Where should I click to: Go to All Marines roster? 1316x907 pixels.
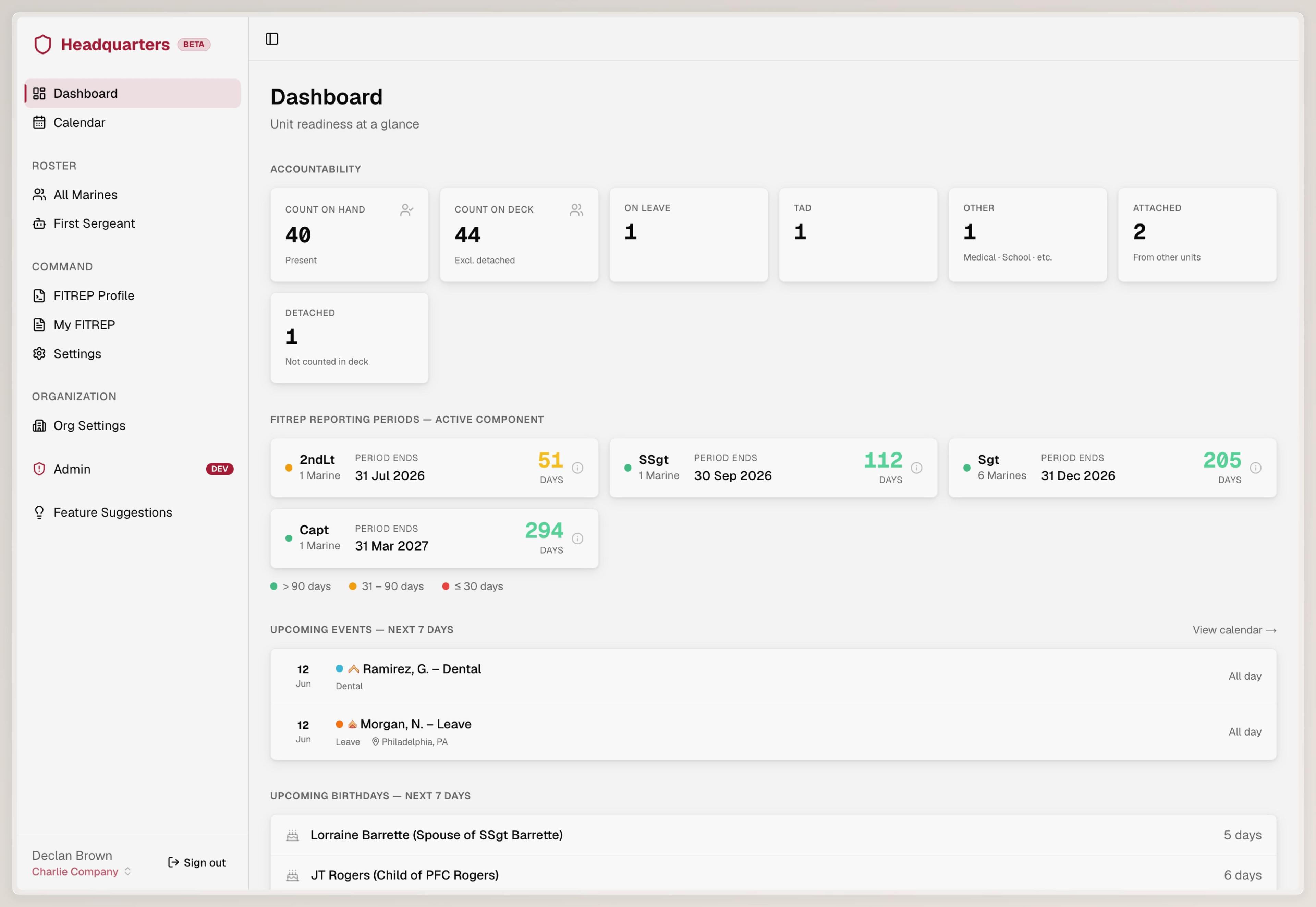[x=132, y=194]
